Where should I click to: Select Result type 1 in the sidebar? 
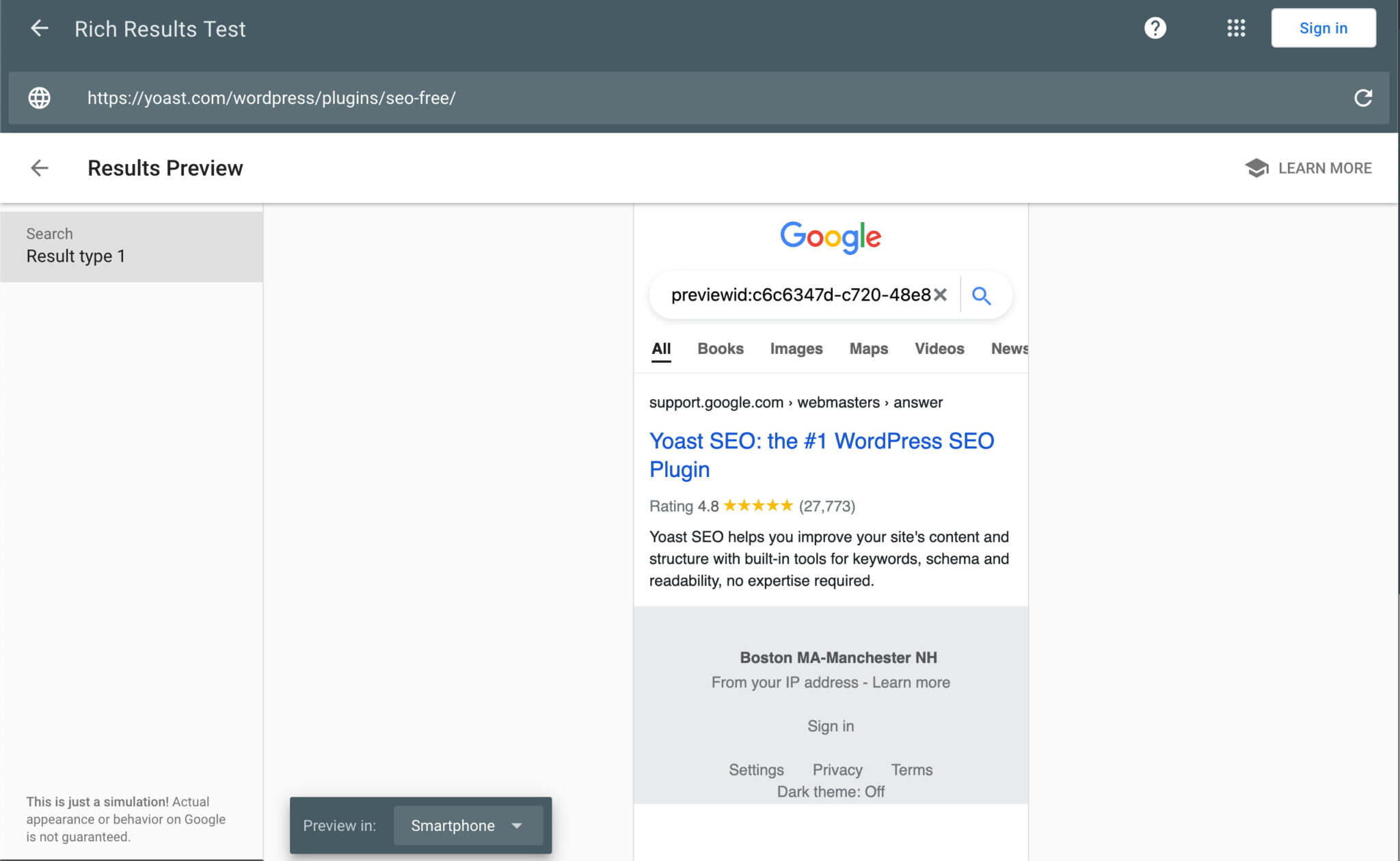[75, 256]
